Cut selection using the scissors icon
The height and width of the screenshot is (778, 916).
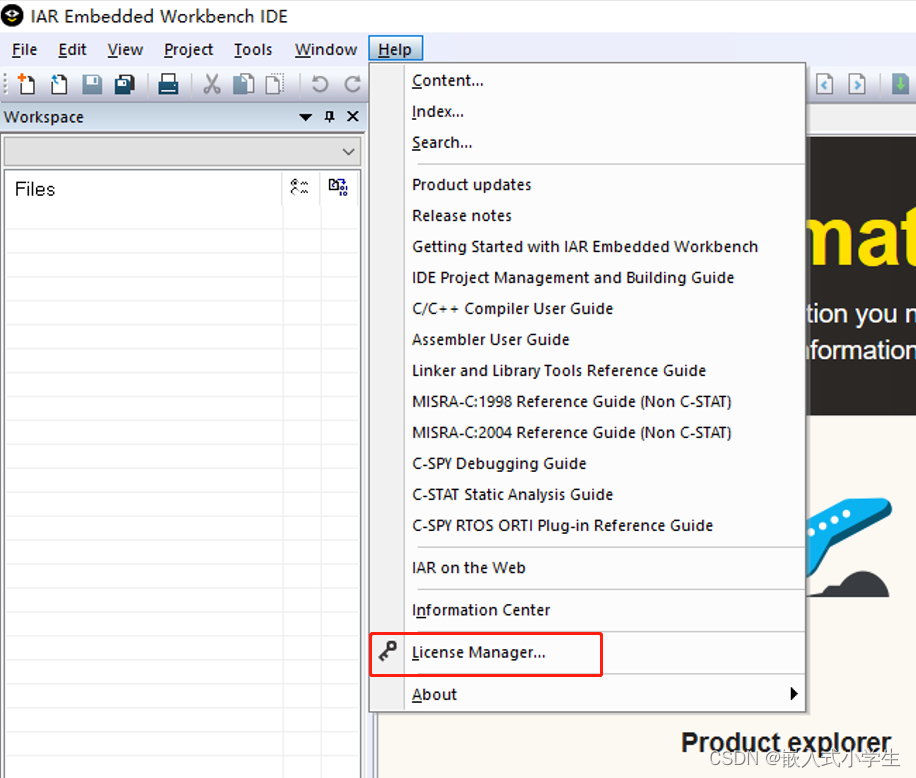(x=211, y=84)
